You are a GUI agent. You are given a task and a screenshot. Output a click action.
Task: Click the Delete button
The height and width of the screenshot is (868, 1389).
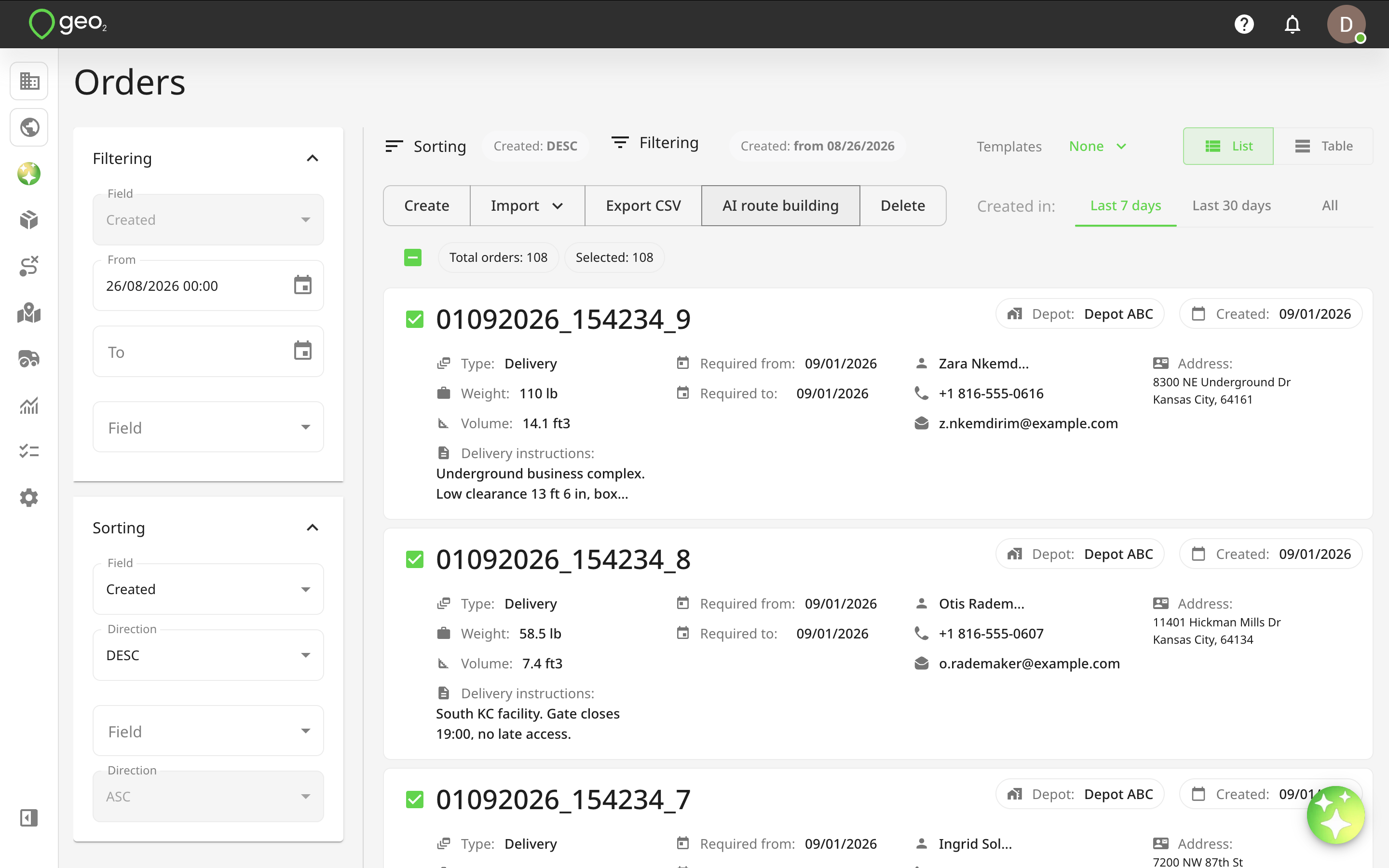[903, 205]
